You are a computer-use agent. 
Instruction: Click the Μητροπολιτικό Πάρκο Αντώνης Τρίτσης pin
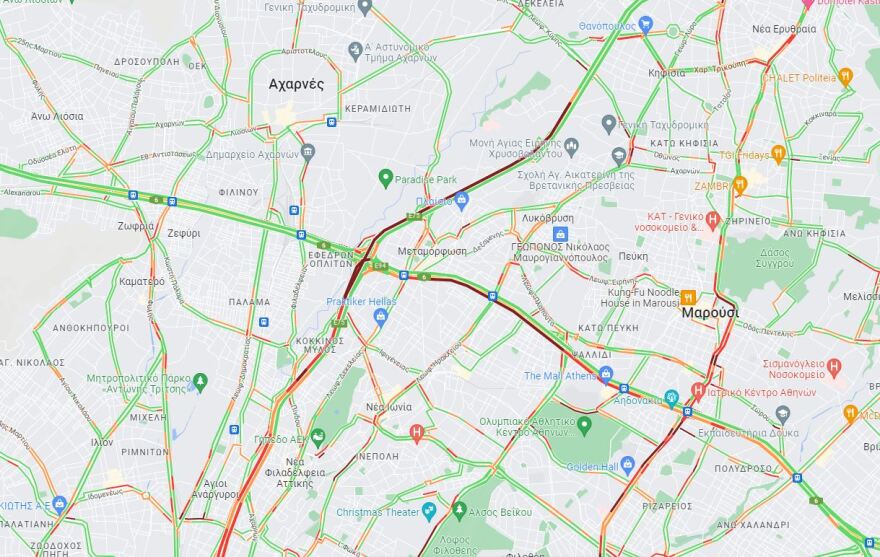[x=200, y=382]
